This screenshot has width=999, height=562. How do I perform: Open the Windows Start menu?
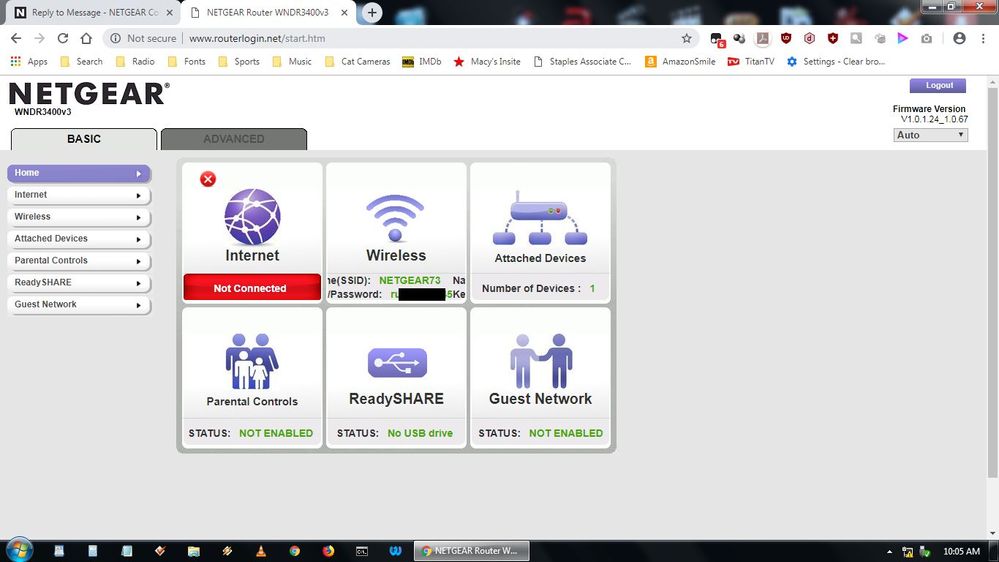[18, 550]
